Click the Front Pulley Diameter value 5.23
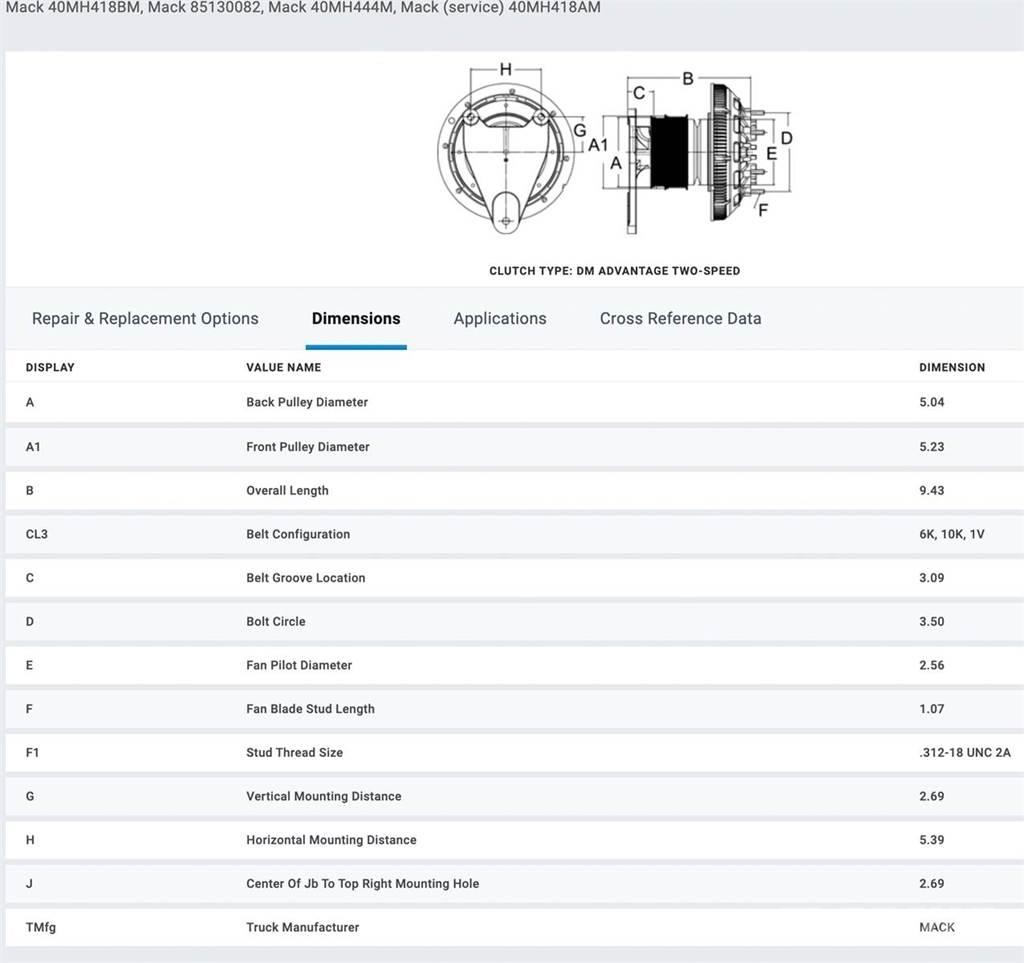1024x963 pixels. click(x=931, y=447)
